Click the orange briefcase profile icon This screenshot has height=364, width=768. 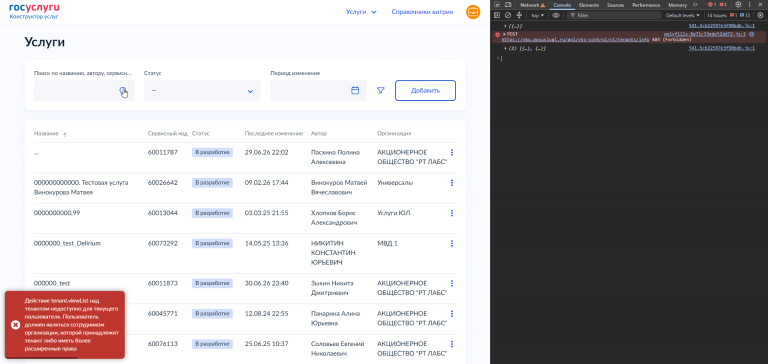point(473,12)
